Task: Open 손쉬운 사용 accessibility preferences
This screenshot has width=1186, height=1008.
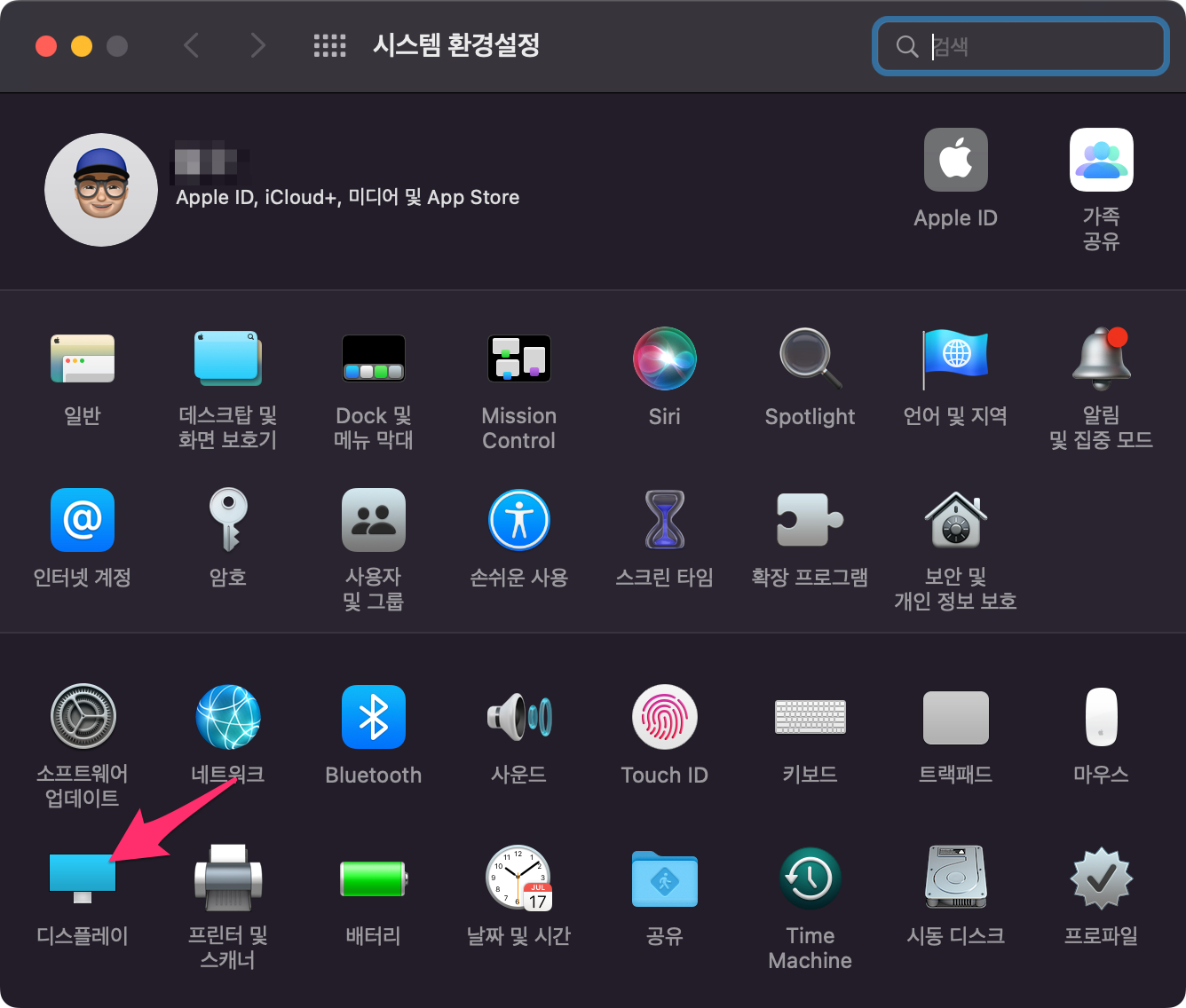Action: point(519,520)
